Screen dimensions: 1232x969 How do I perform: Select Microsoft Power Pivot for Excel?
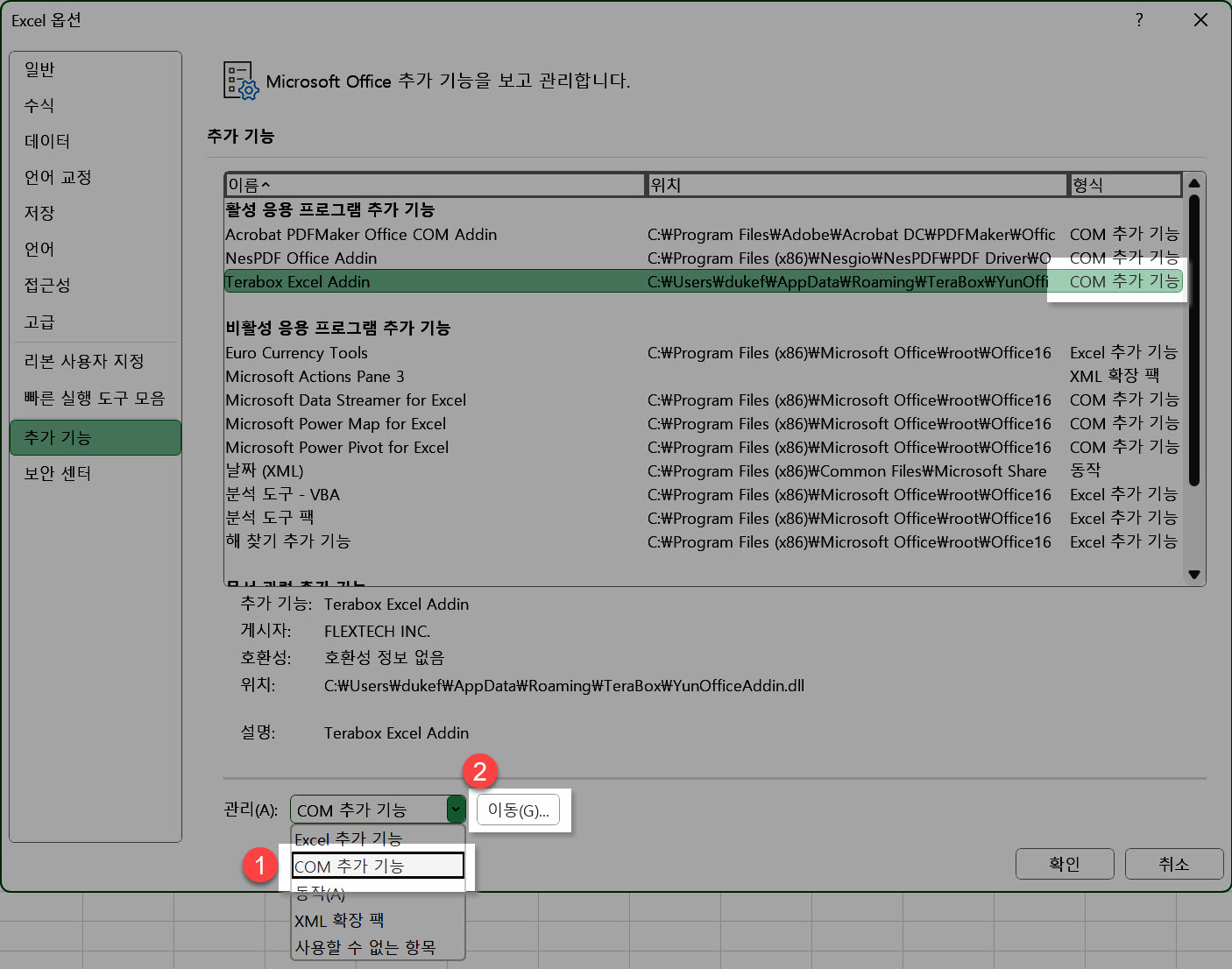coord(703,447)
